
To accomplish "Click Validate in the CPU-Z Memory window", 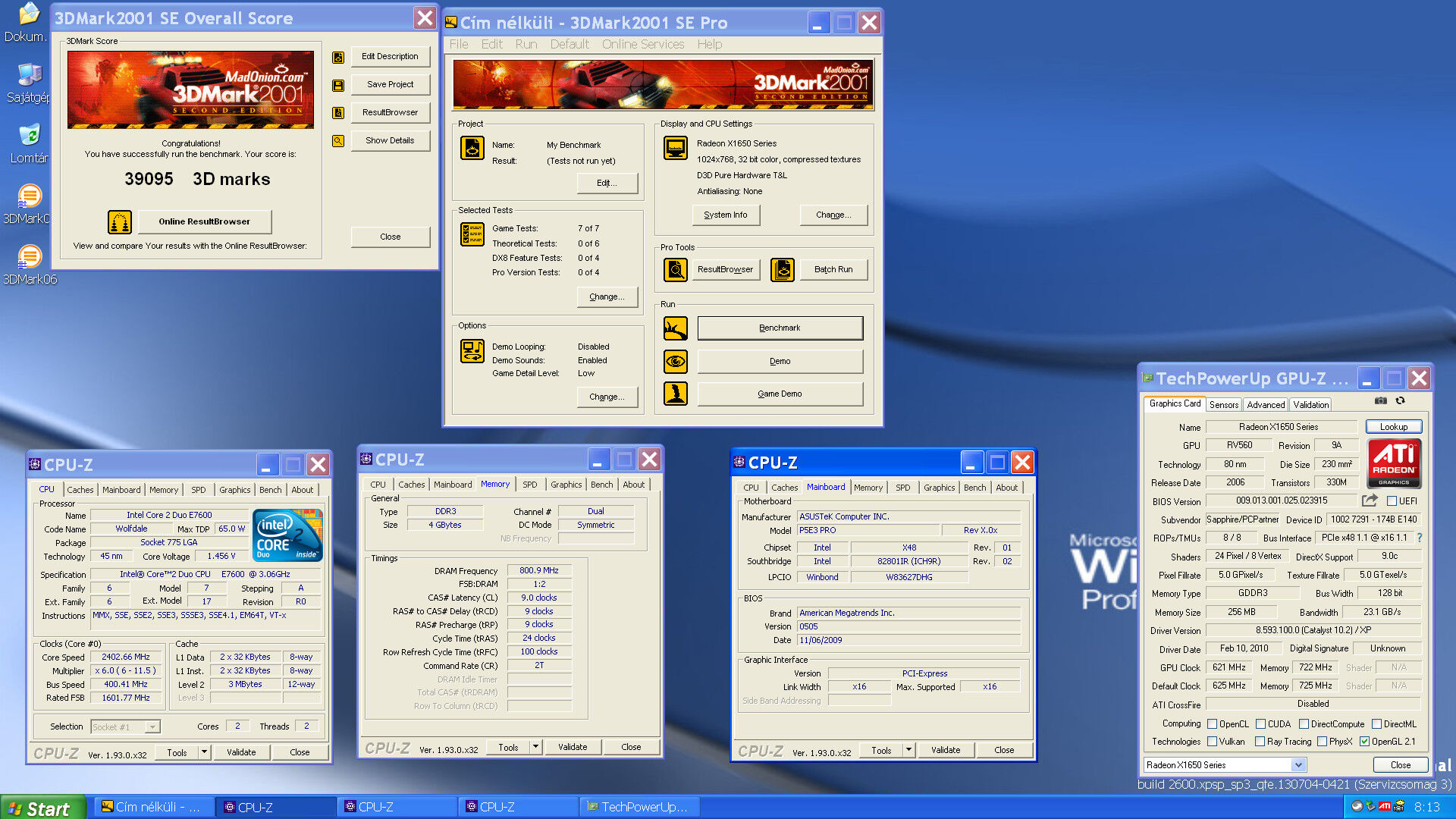I will pyautogui.click(x=573, y=747).
